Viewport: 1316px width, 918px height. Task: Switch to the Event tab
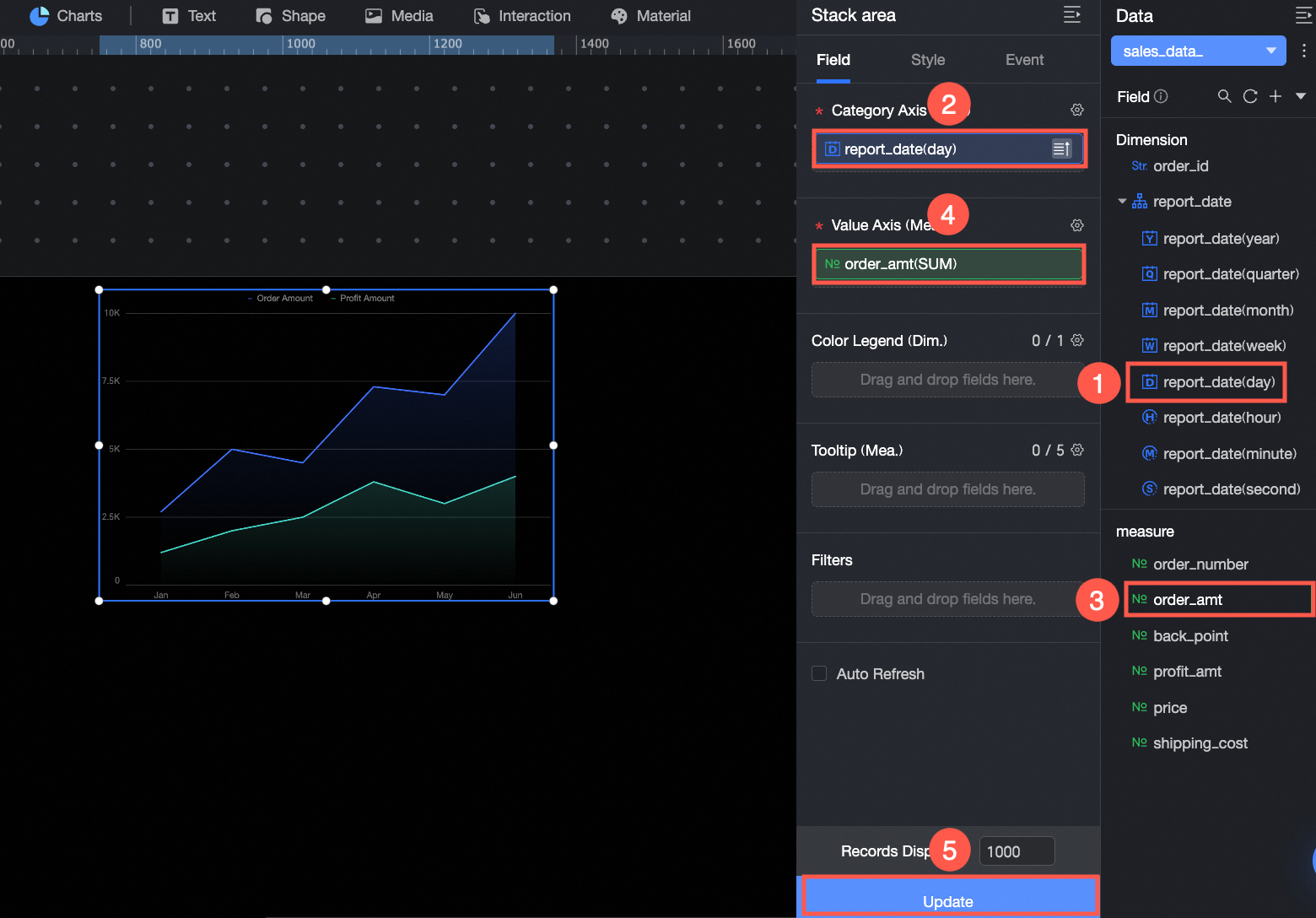click(1024, 60)
